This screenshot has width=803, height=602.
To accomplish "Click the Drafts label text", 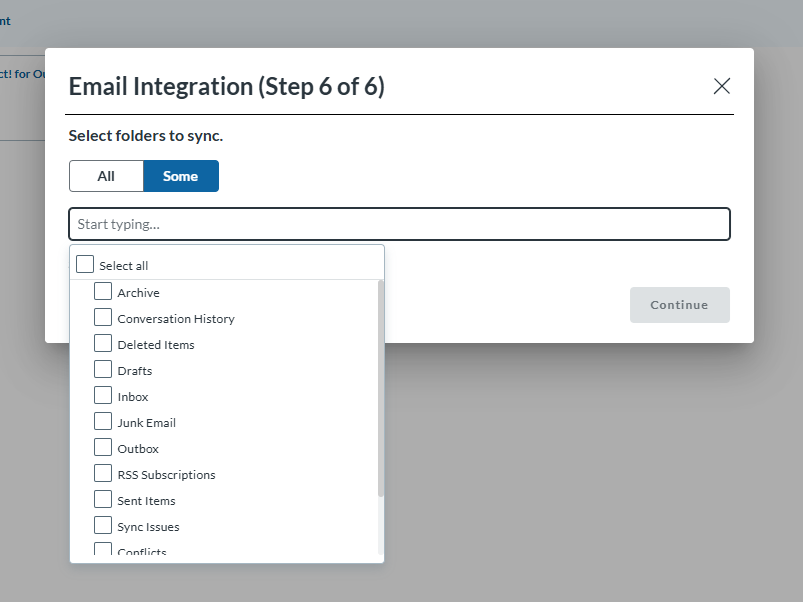I will [x=135, y=371].
